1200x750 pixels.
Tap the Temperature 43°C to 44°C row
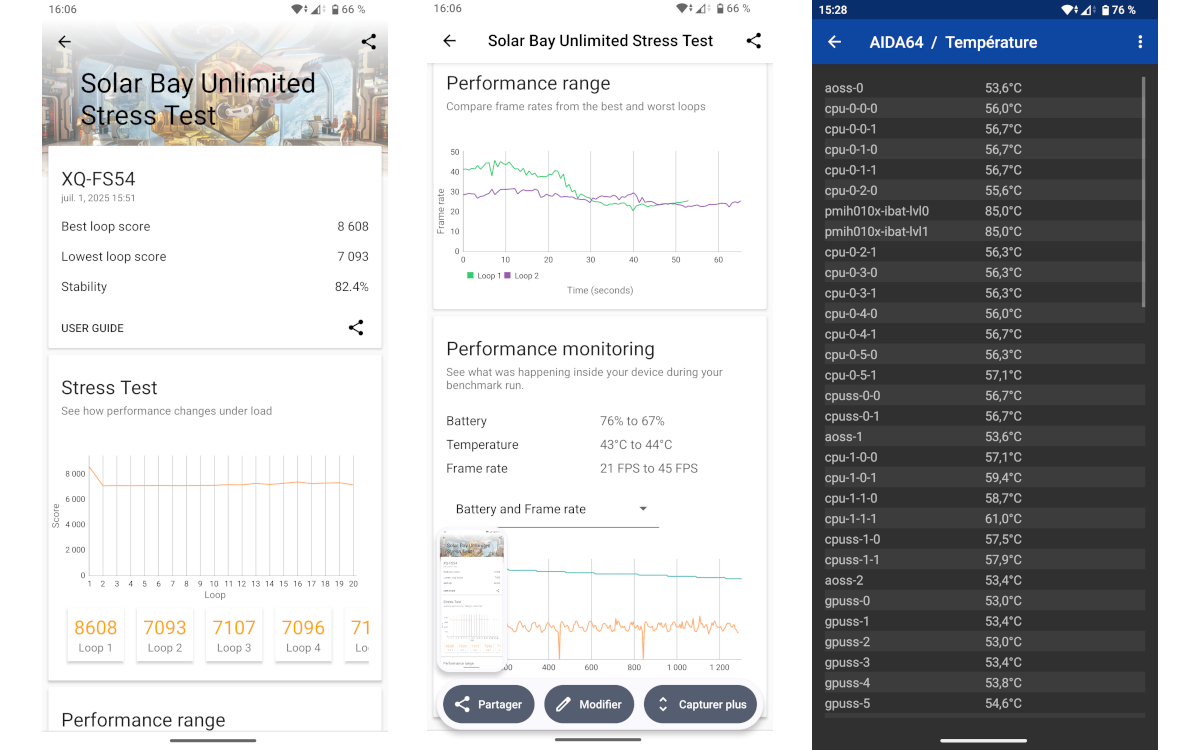(x=599, y=445)
